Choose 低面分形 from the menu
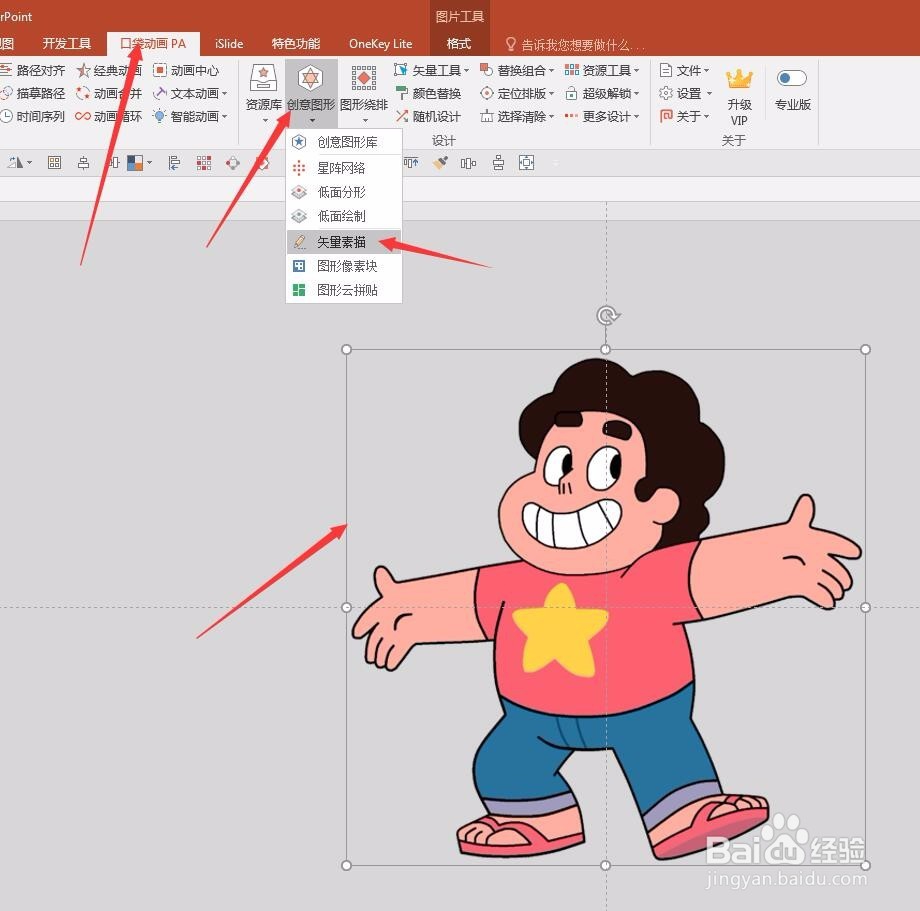This screenshot has width=920, height=911. point(344,192)
